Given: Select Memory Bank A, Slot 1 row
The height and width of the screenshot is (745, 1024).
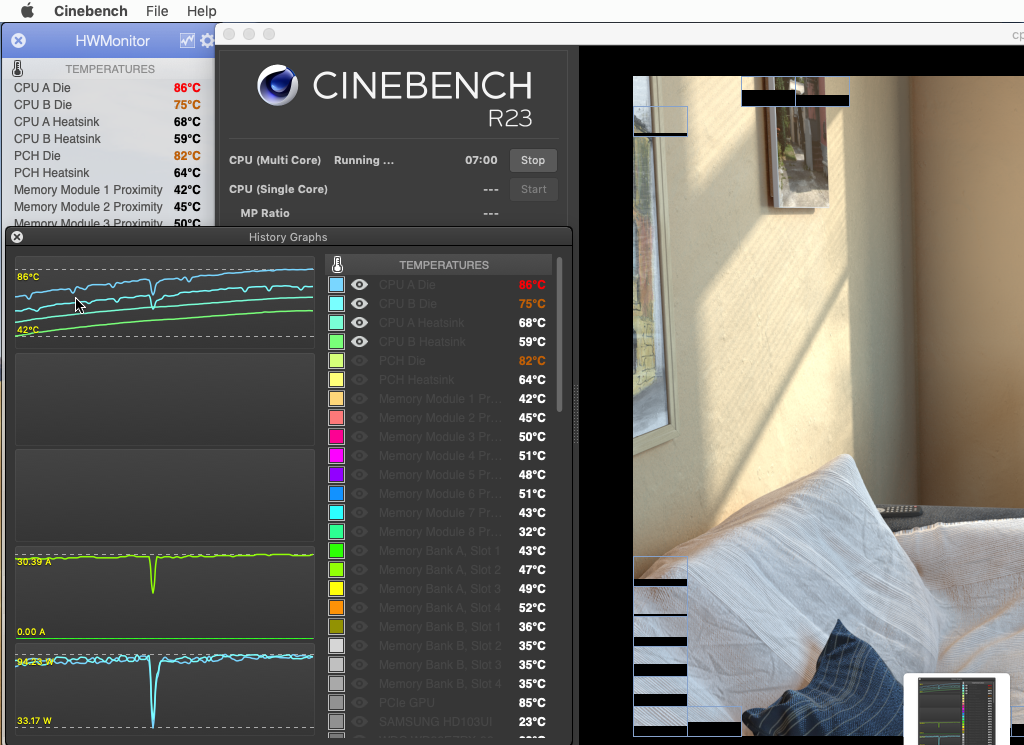Looking at the screenshot, I should (x=439, y=550).
